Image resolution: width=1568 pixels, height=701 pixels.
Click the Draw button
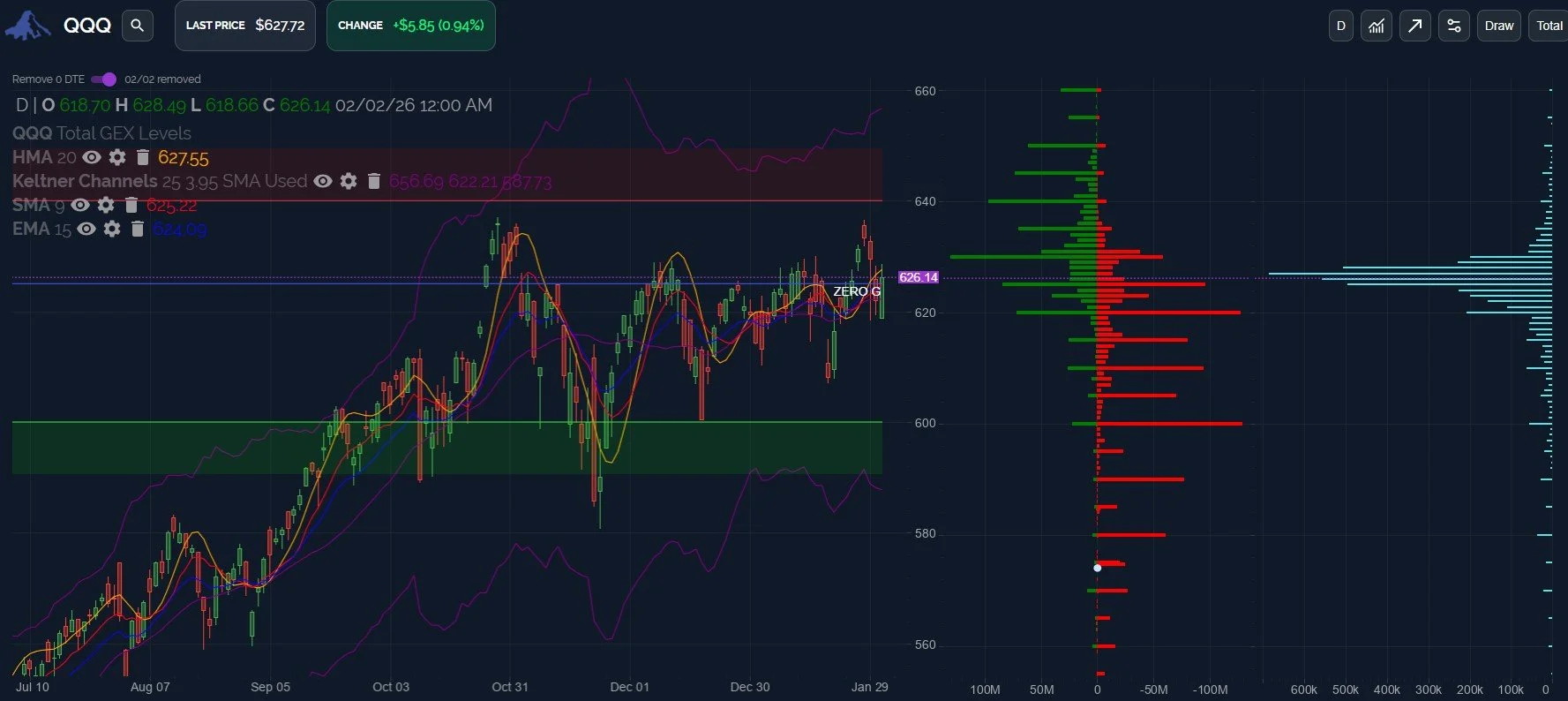click(1498, 26)
